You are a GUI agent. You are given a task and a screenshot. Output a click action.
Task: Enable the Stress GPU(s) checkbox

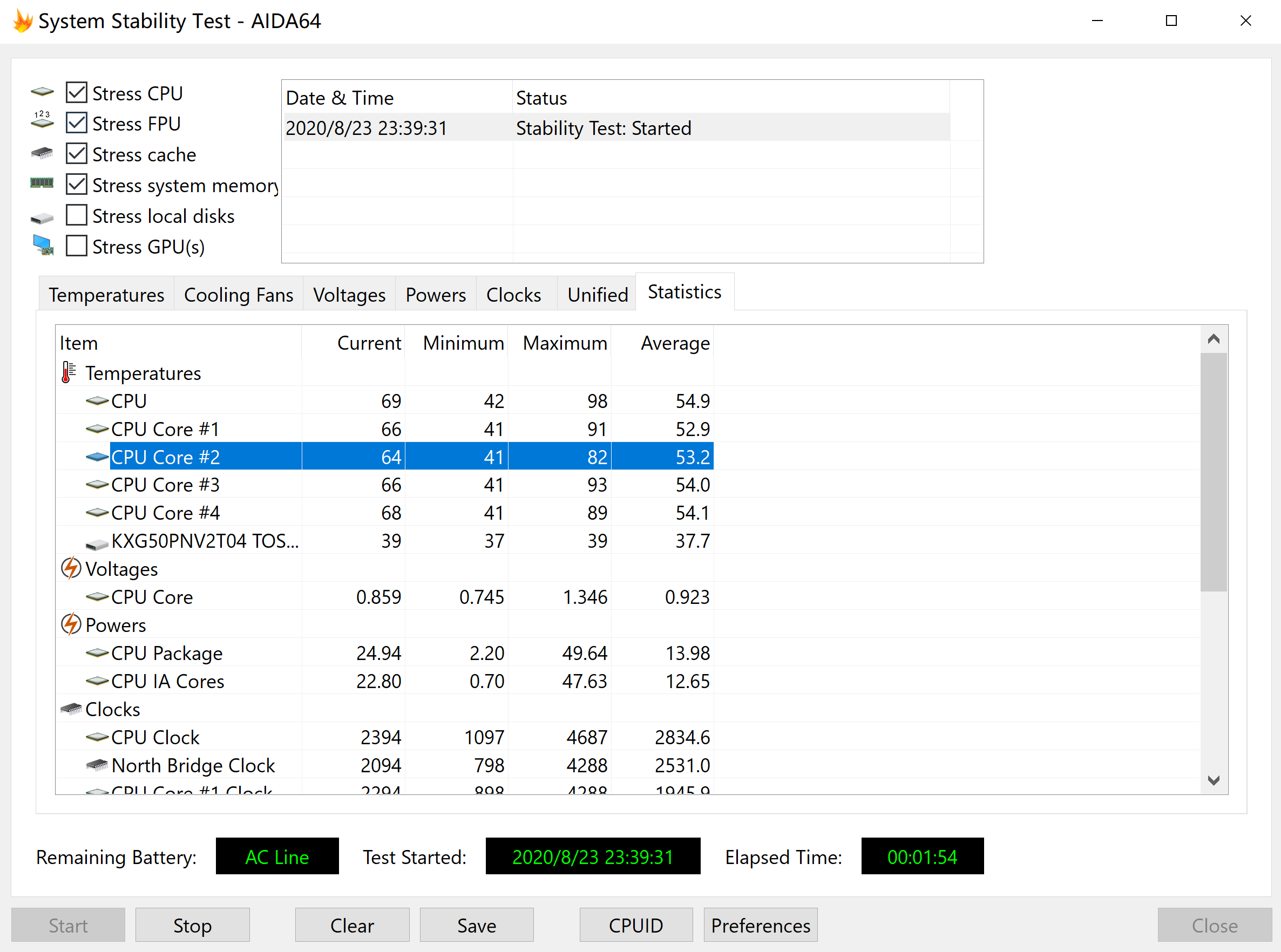click(x=76, y=246)
